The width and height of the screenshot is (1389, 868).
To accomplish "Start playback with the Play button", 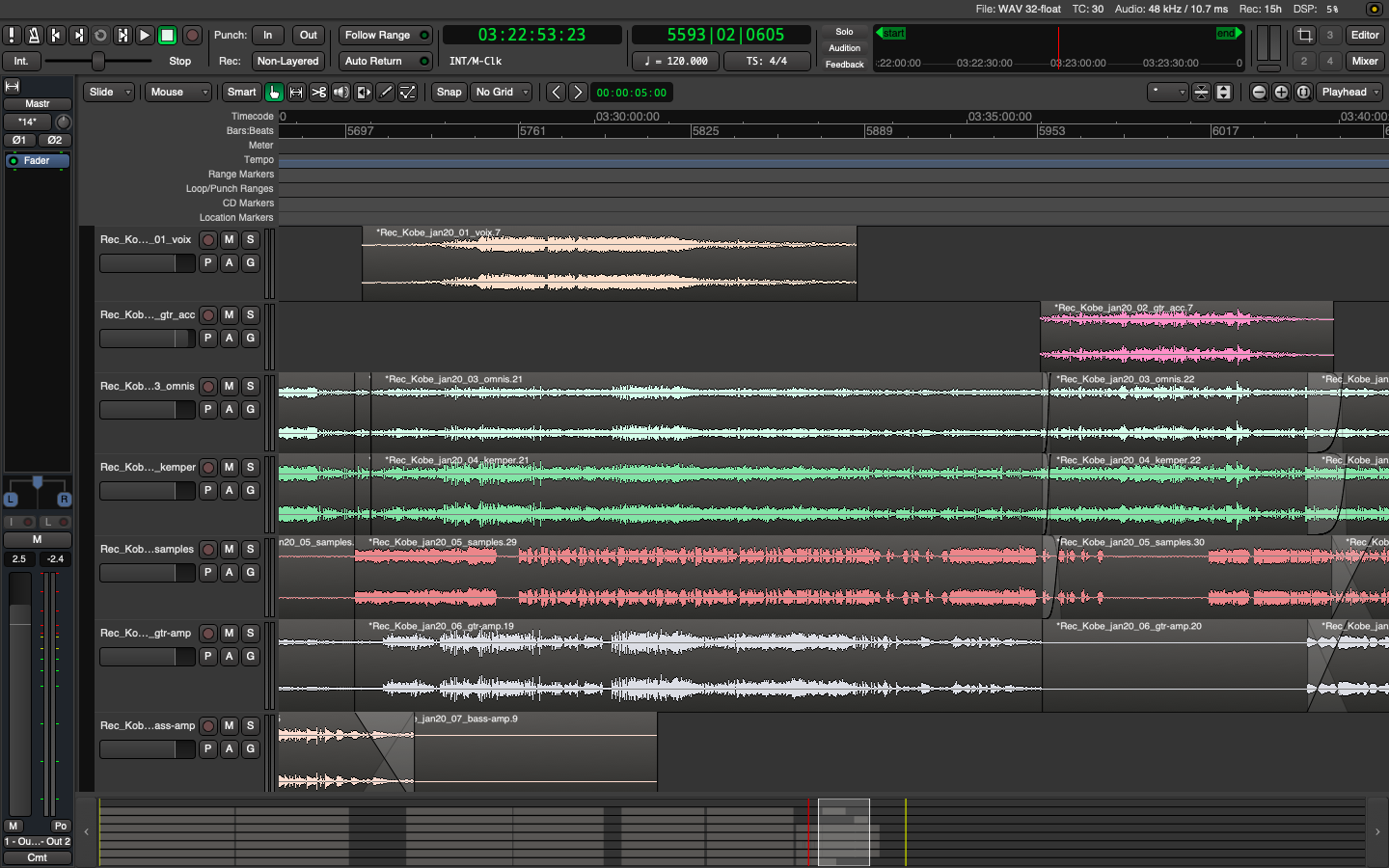I will 145,35.
